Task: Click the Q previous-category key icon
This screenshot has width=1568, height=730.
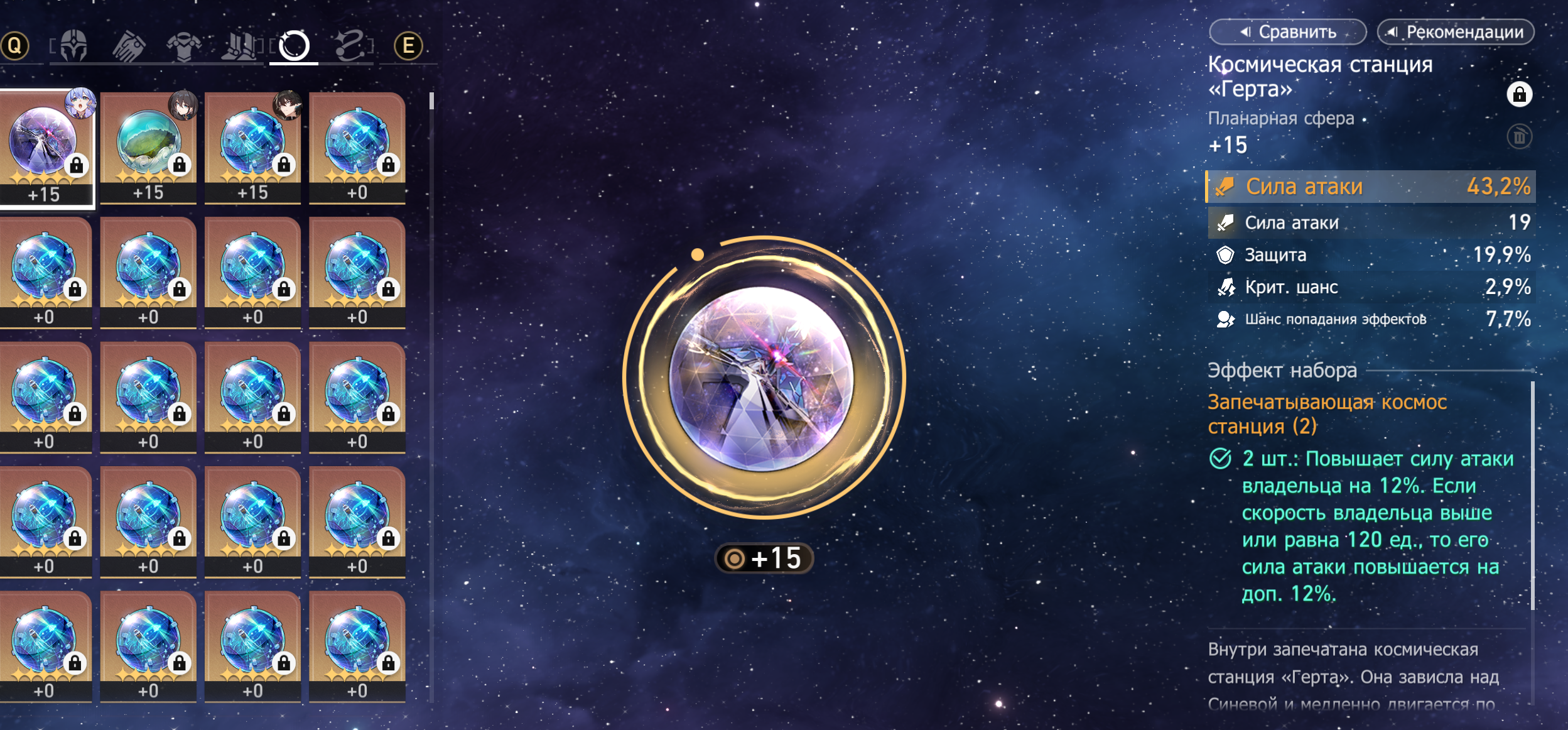Action: pos(15,46)
